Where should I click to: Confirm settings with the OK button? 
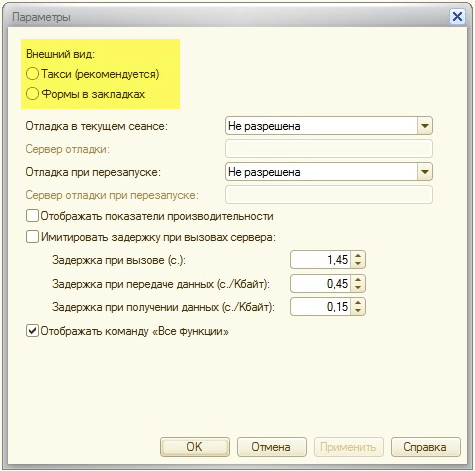[195, 447]
